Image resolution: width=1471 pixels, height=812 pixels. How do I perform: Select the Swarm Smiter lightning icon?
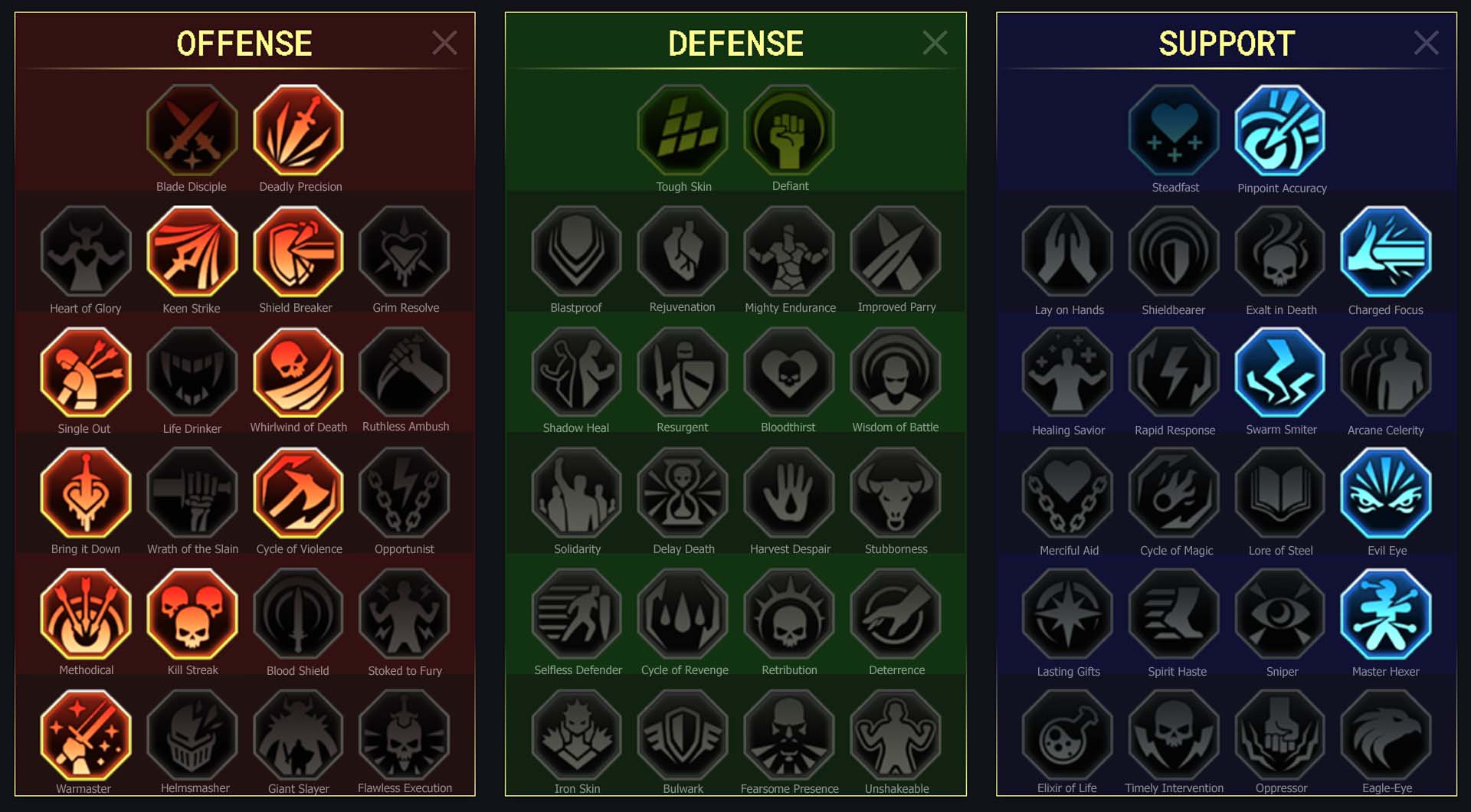point(1280,372)
